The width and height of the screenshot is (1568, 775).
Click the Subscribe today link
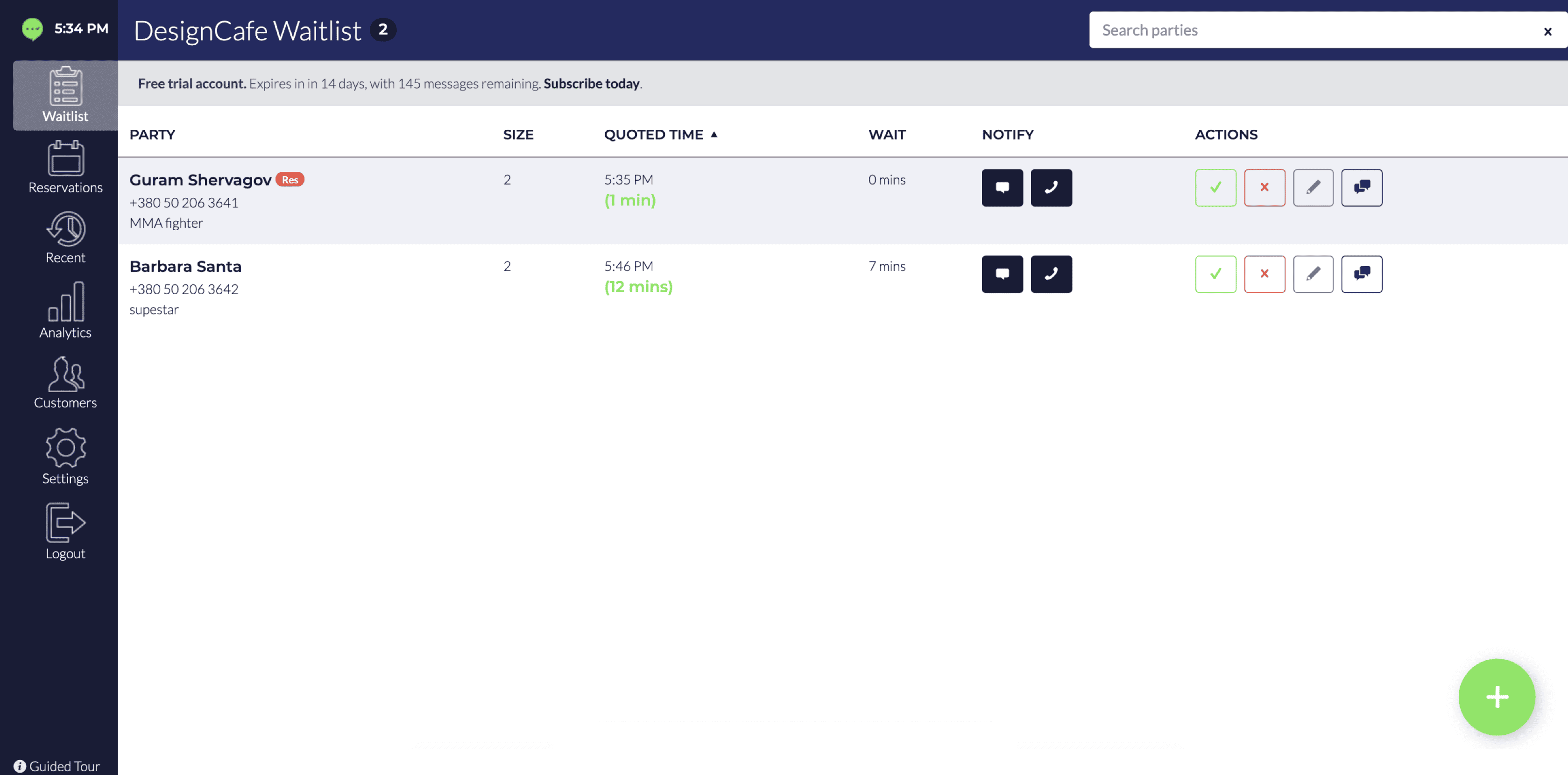(591, 84)
